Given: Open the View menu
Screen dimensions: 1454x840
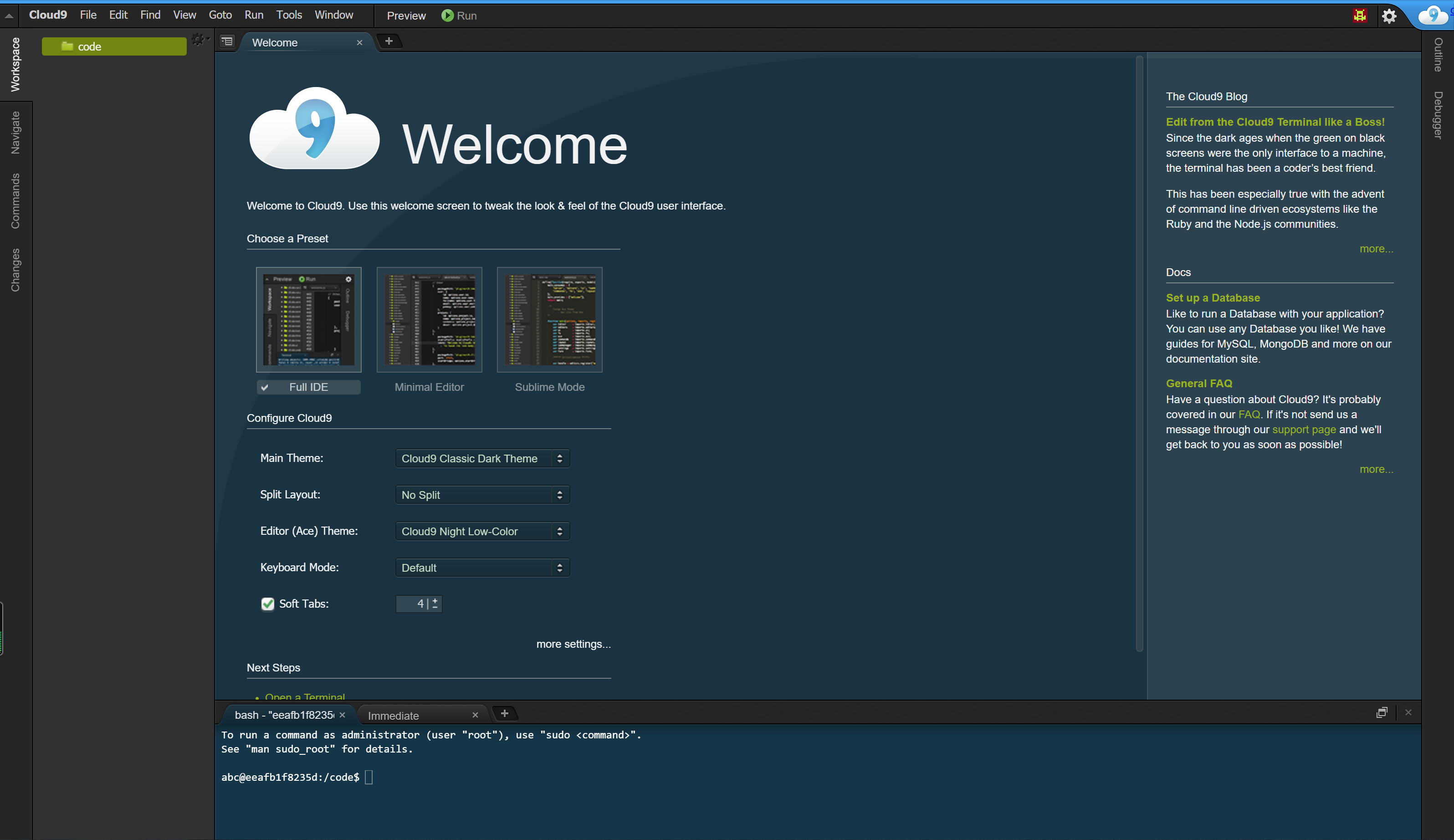Looking at the screenshot, I should click(184, 15).
